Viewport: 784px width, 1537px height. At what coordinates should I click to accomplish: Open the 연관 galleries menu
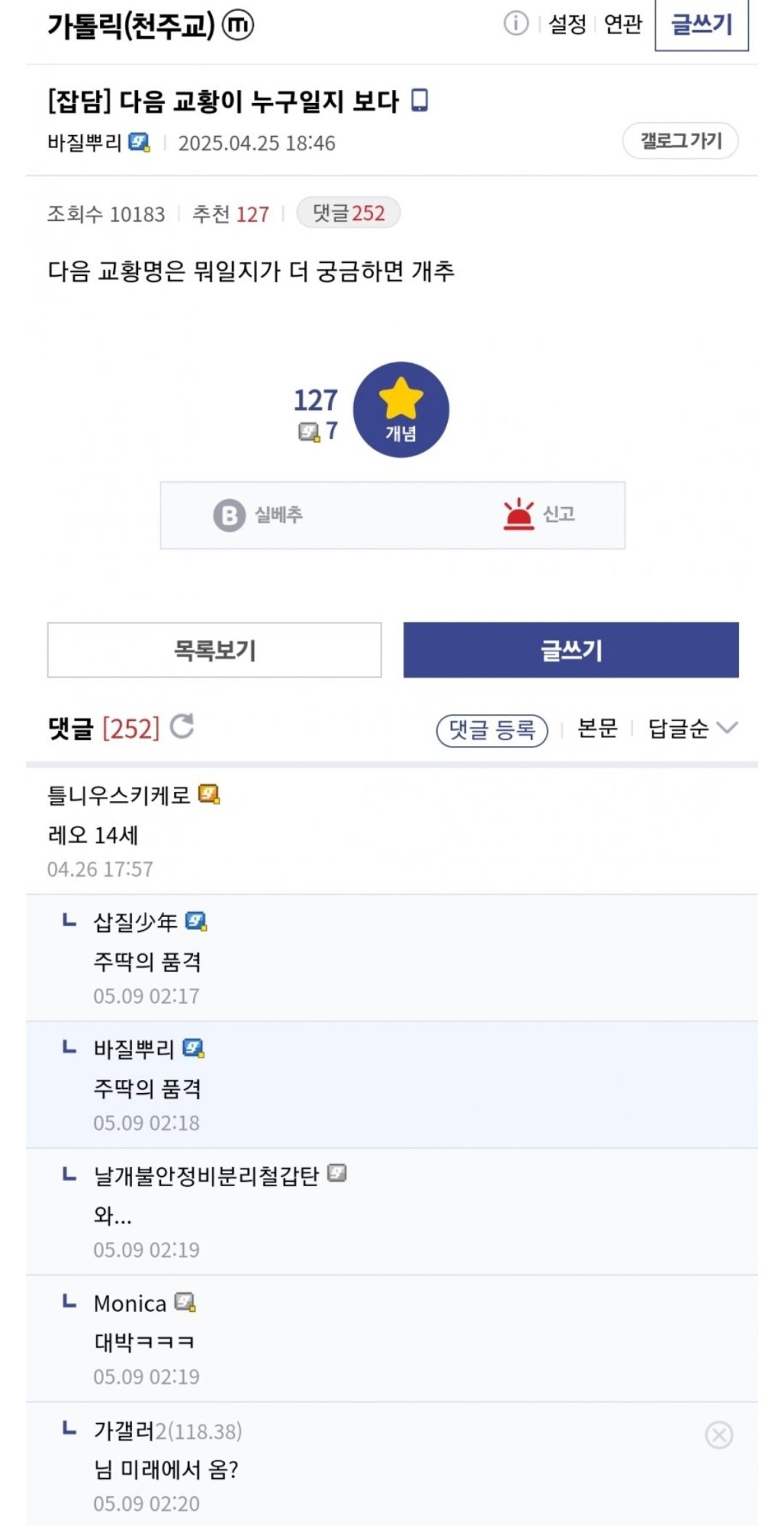pos(623,24)
